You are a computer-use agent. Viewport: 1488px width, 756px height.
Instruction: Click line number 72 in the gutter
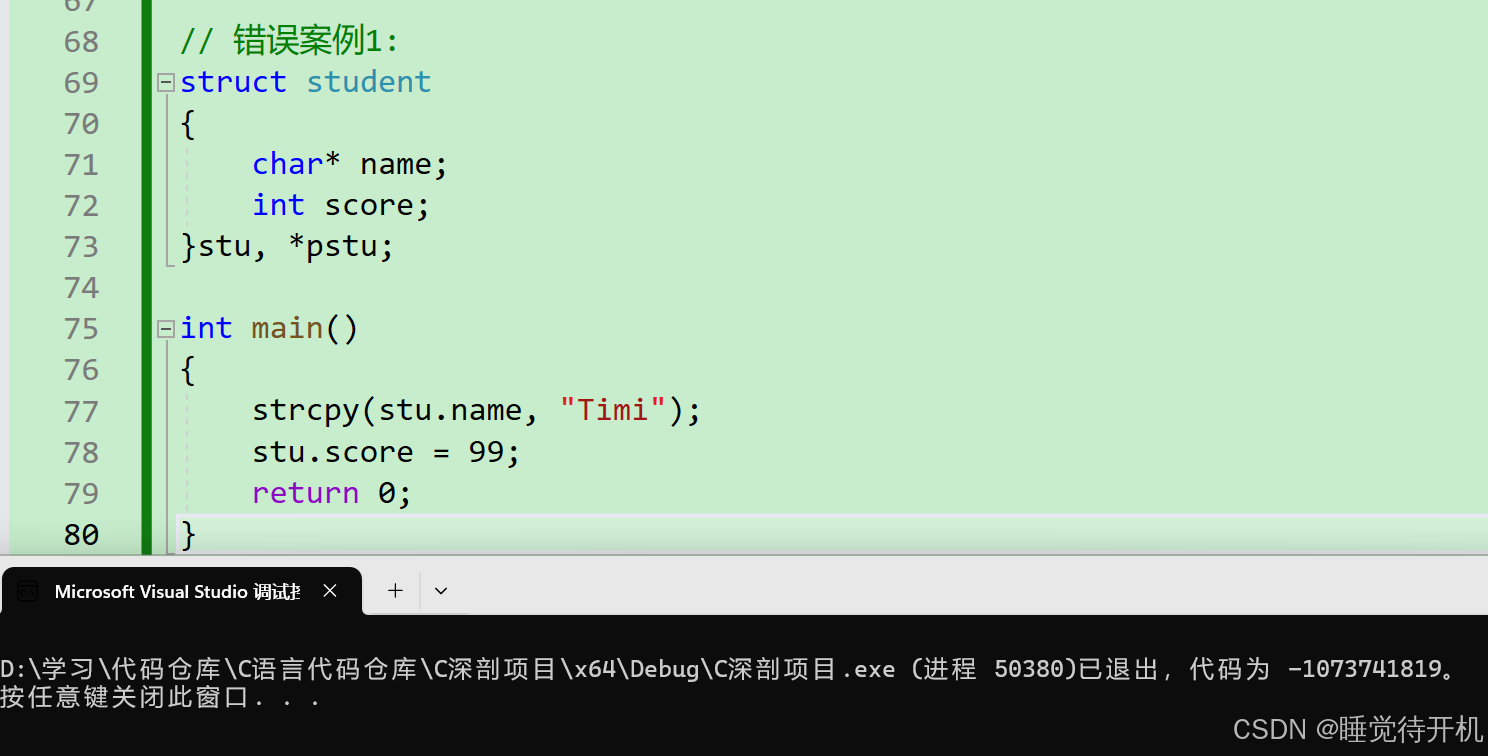pos(81,205)
